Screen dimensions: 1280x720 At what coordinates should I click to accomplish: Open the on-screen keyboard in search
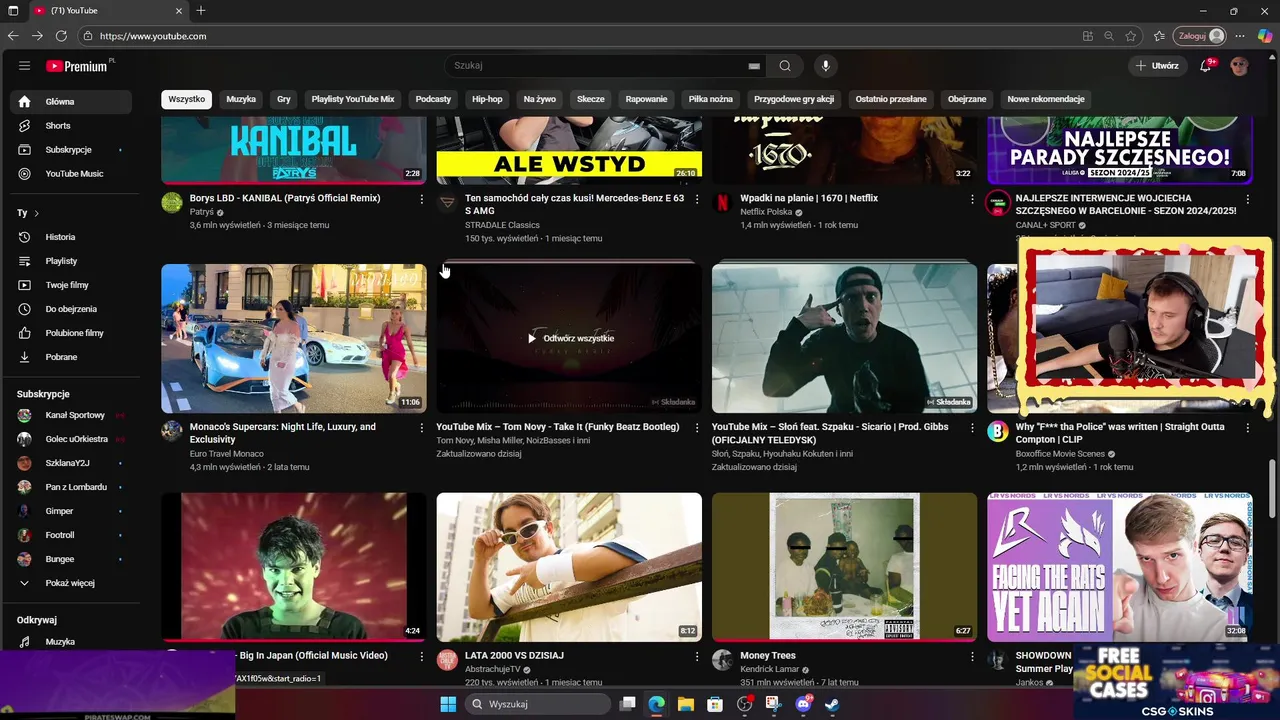[x=754, y=66]
